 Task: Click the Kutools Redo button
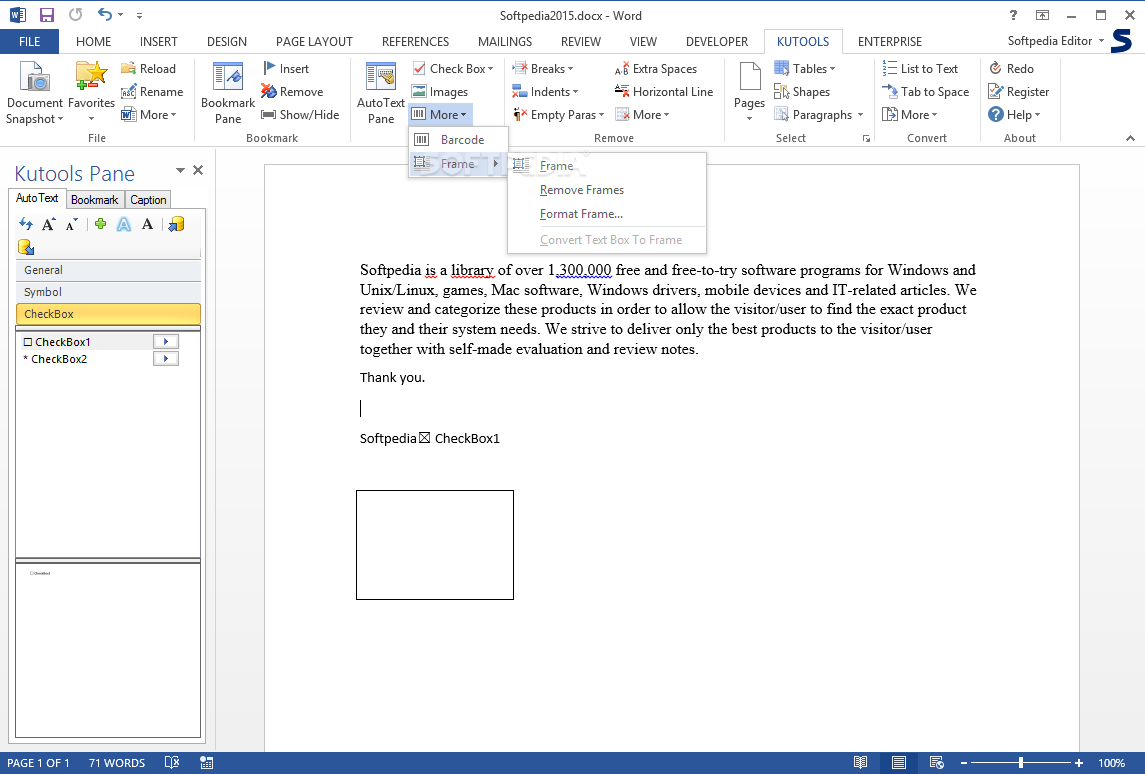coord(1011,69)
